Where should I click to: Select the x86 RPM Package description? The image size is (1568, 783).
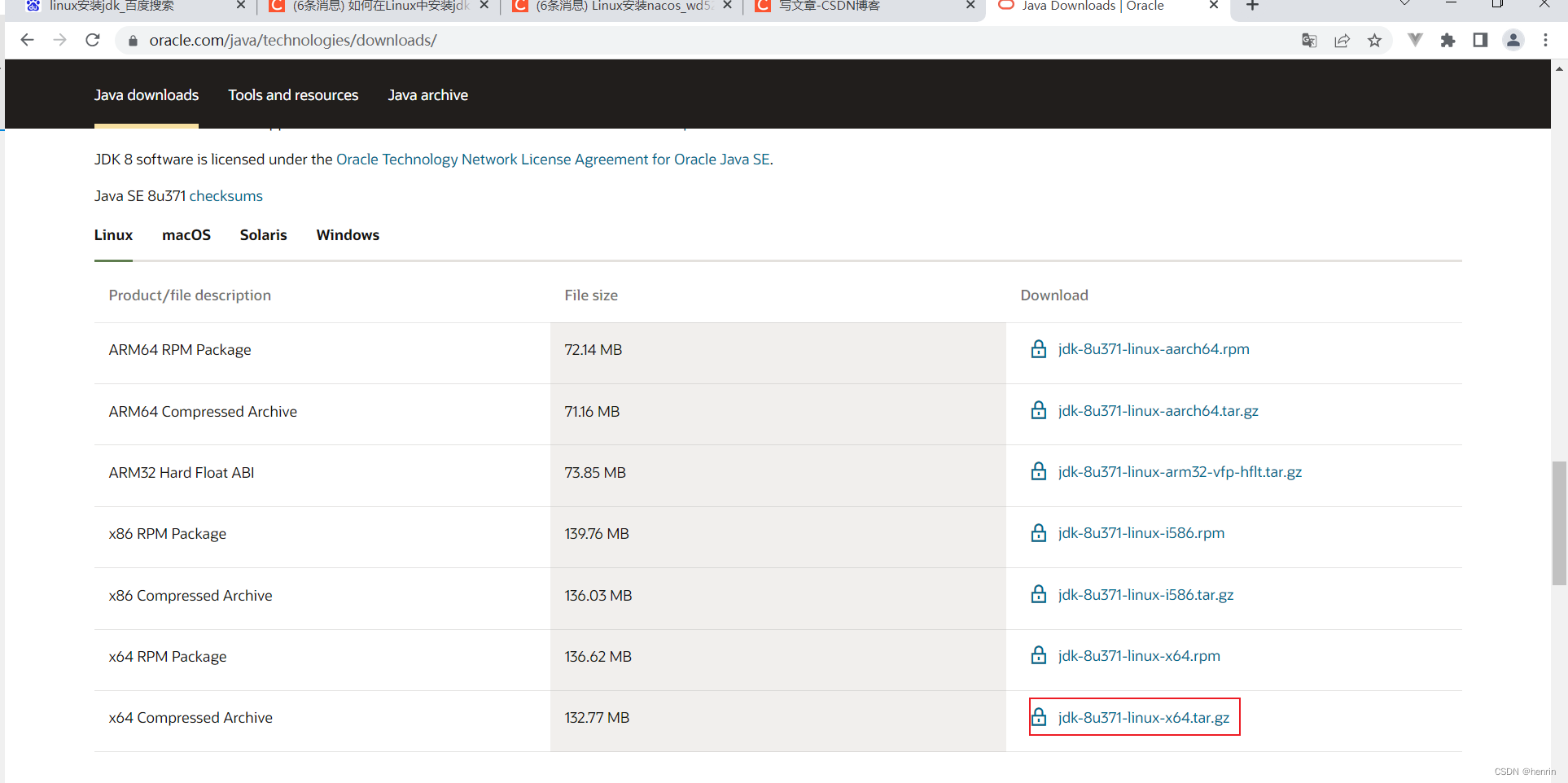(168, 534)
